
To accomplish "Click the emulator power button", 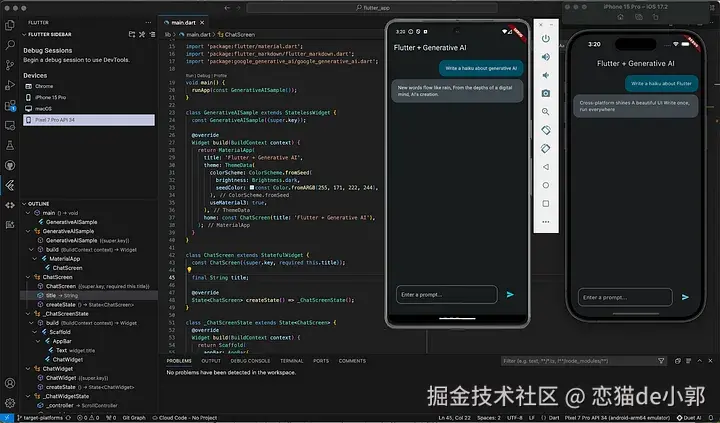I will pos(546,39).
